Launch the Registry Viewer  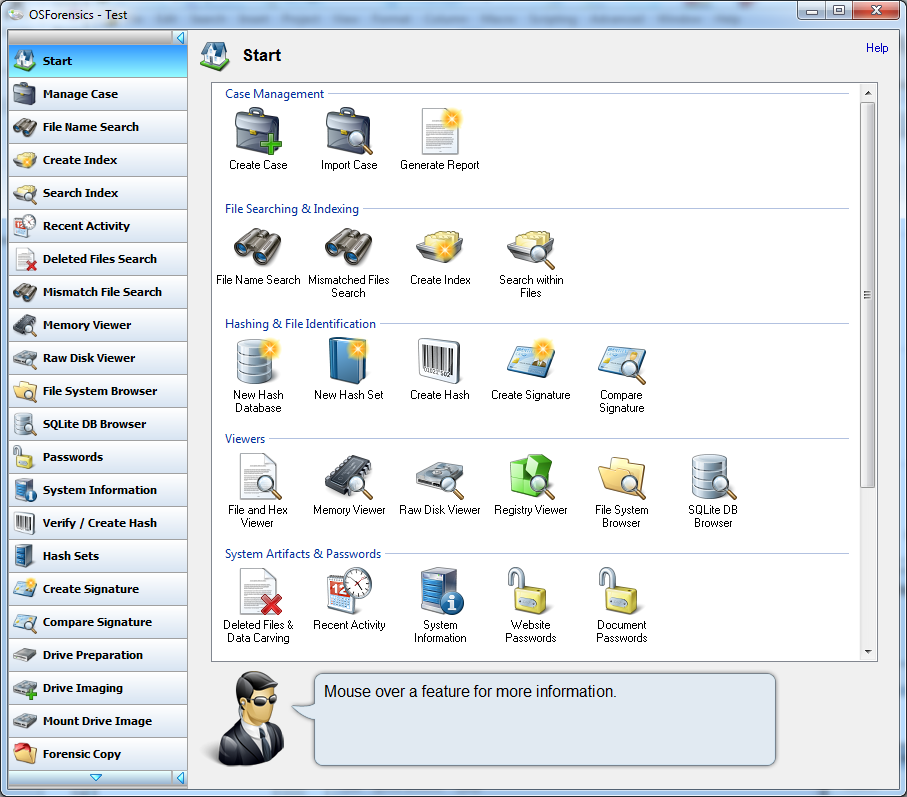tap(530, 478)
